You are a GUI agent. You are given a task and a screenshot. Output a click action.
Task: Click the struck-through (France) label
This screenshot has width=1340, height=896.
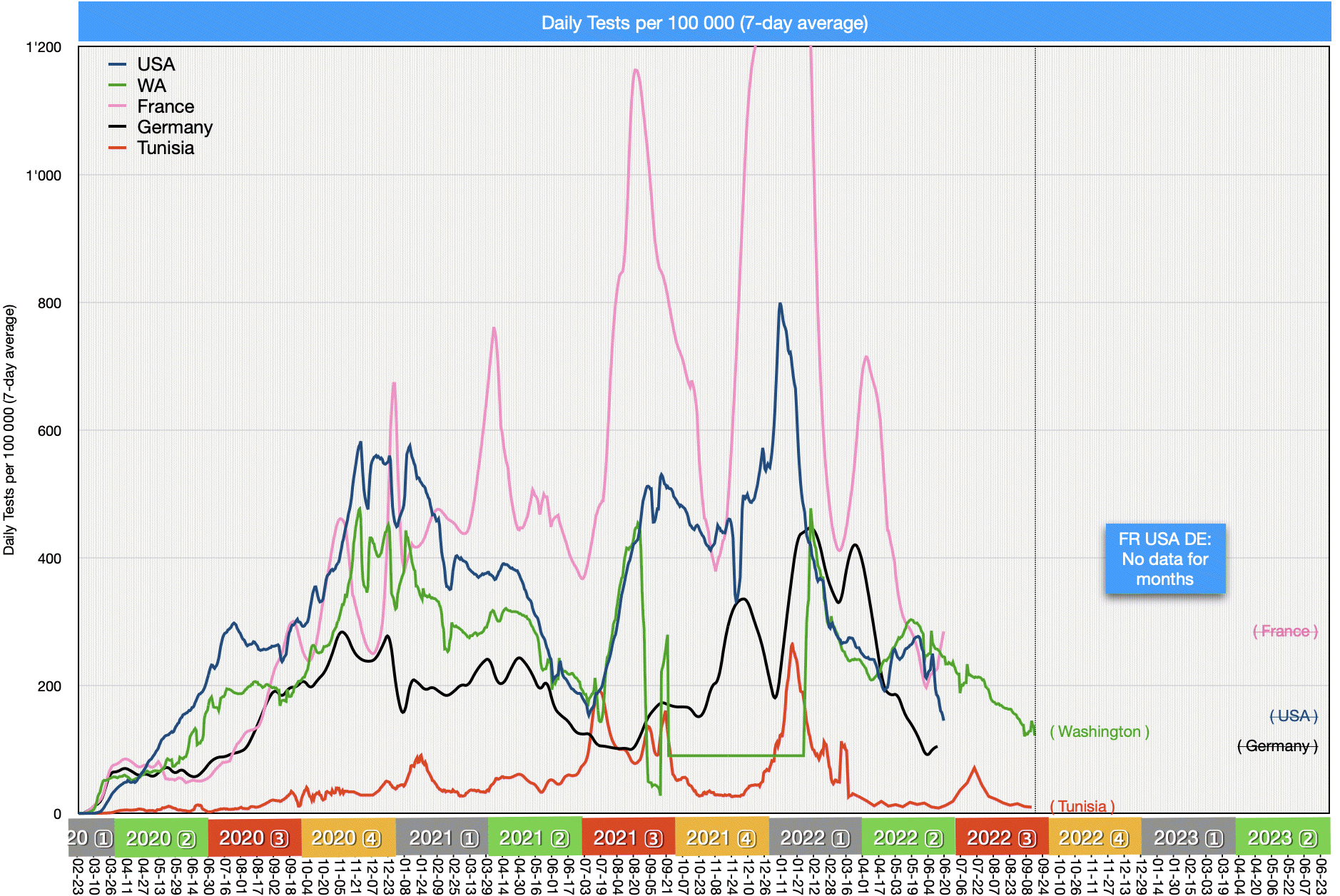[x=1285, y=631]
